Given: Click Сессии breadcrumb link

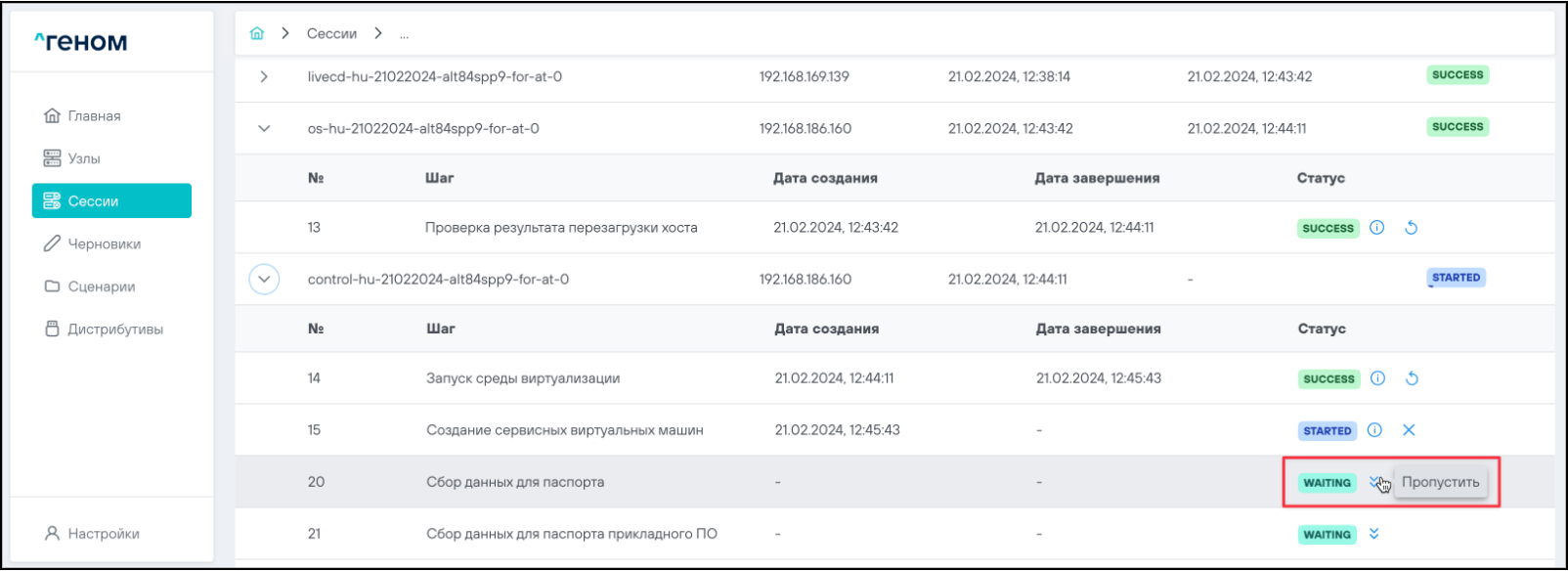Looking at the screenshot, I should 331,33.
